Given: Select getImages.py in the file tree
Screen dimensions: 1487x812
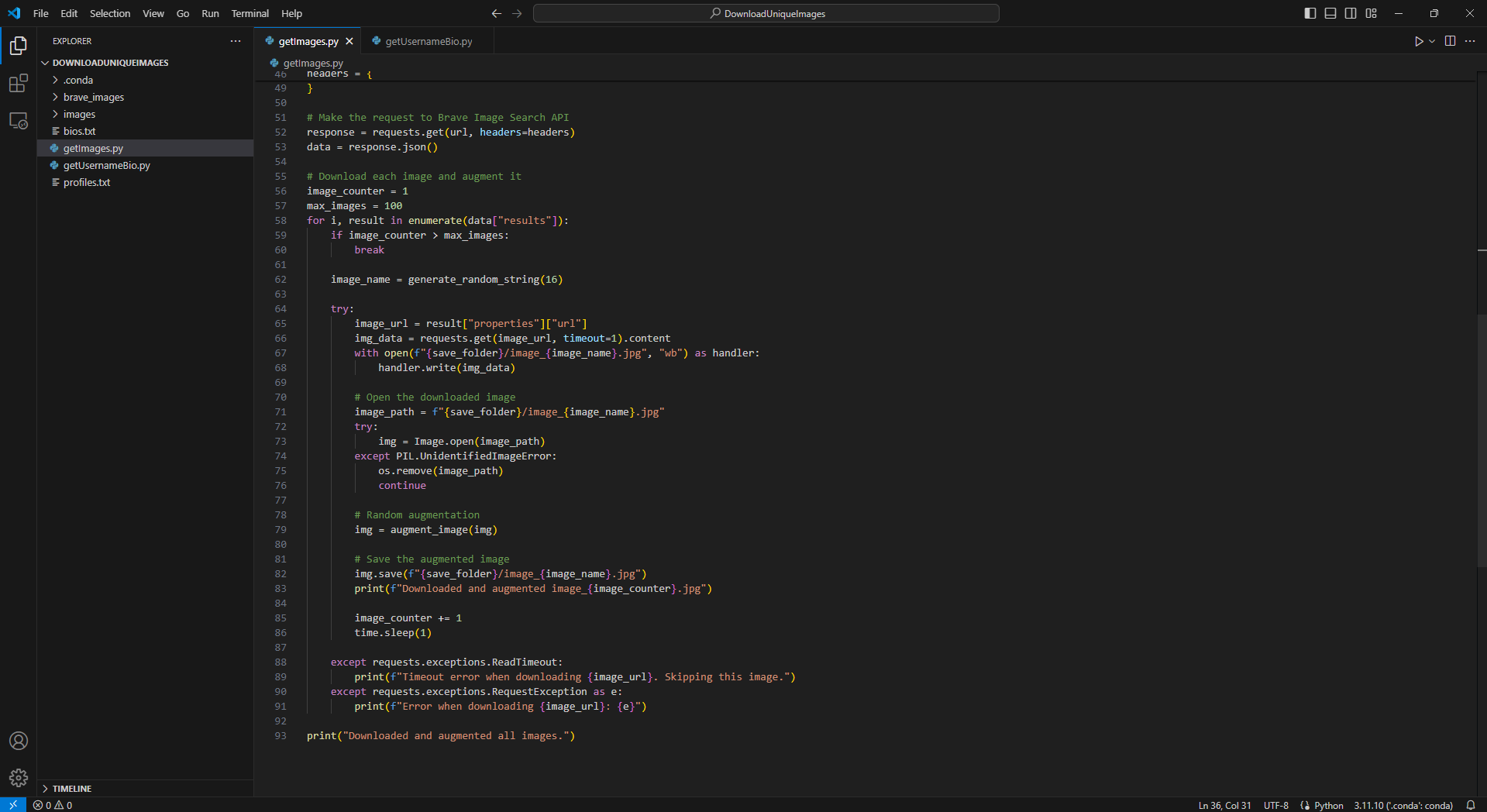Looking at the screenshot, I should [x=146, y=148].
